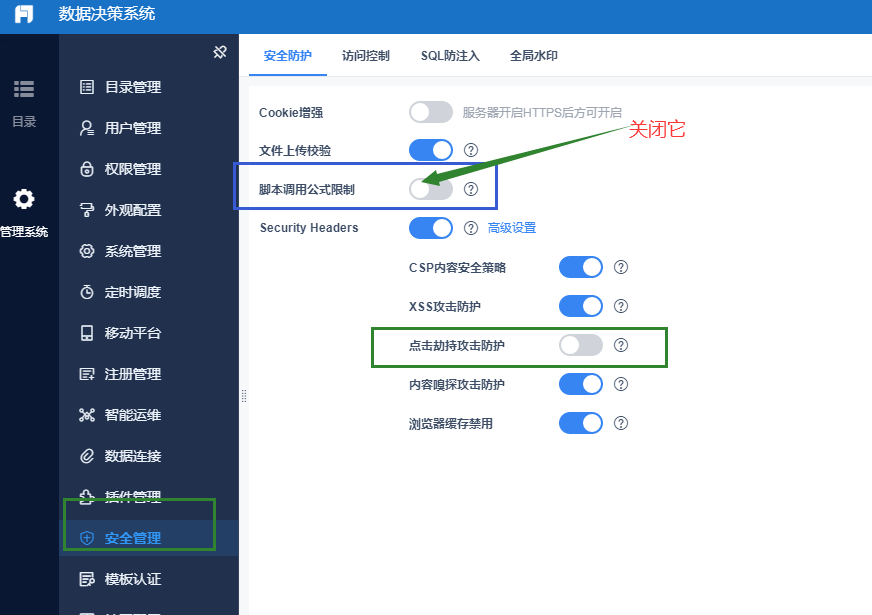Show help for 浏览器缓存禁用
The image size is (872, 615).
(621, 423)
